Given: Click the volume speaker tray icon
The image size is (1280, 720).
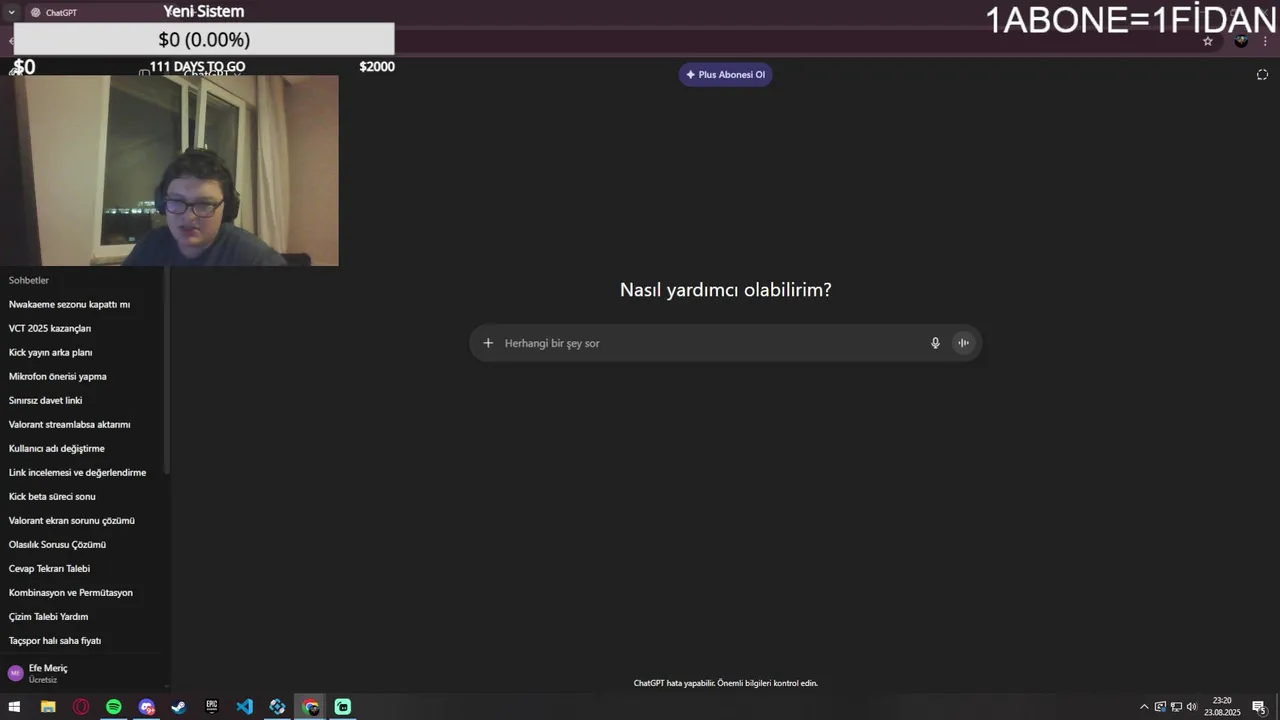Looking at the screenshot, I should 1192,707.
